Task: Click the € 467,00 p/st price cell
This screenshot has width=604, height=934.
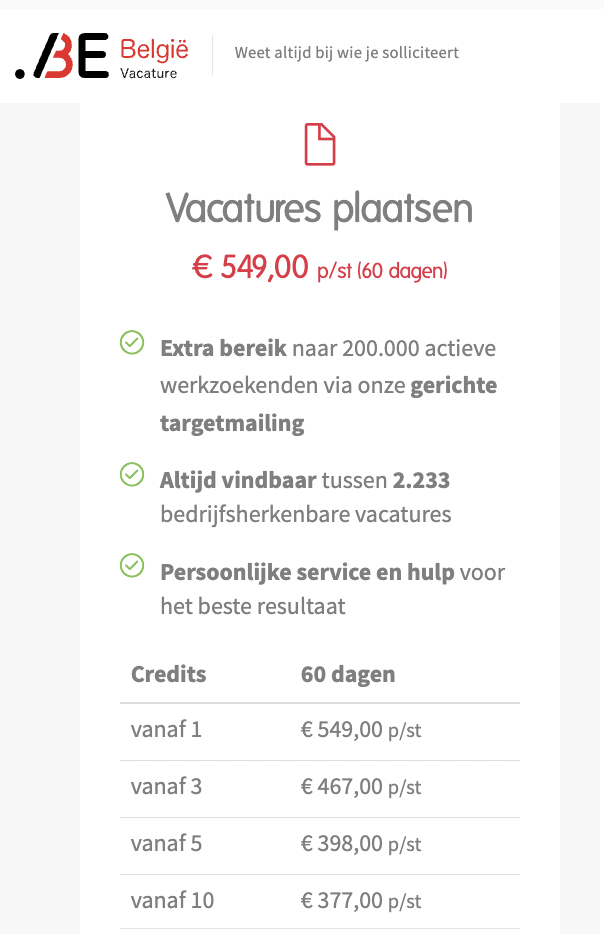Action: (361, 787)
